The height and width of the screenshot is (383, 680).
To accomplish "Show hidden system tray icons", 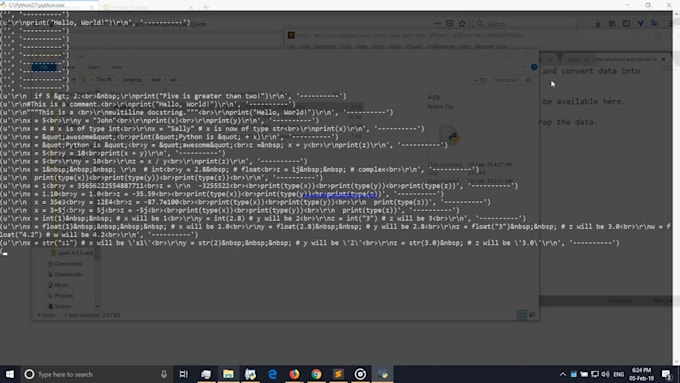I will 562,374.
